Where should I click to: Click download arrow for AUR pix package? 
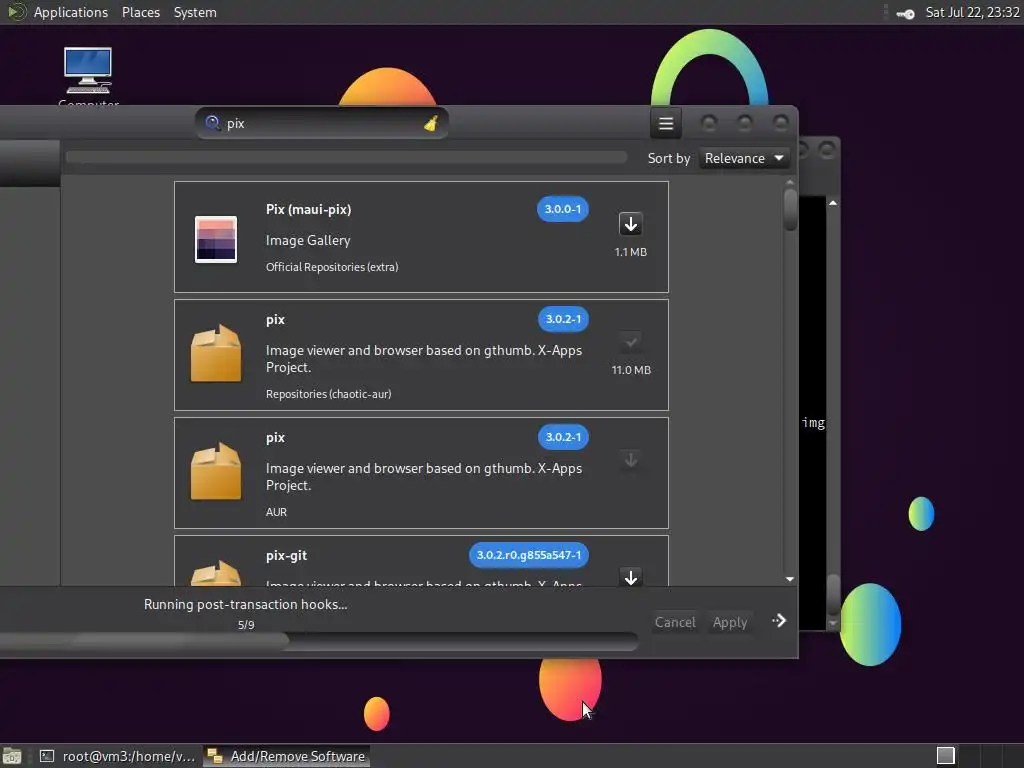(x=630, y=460)
